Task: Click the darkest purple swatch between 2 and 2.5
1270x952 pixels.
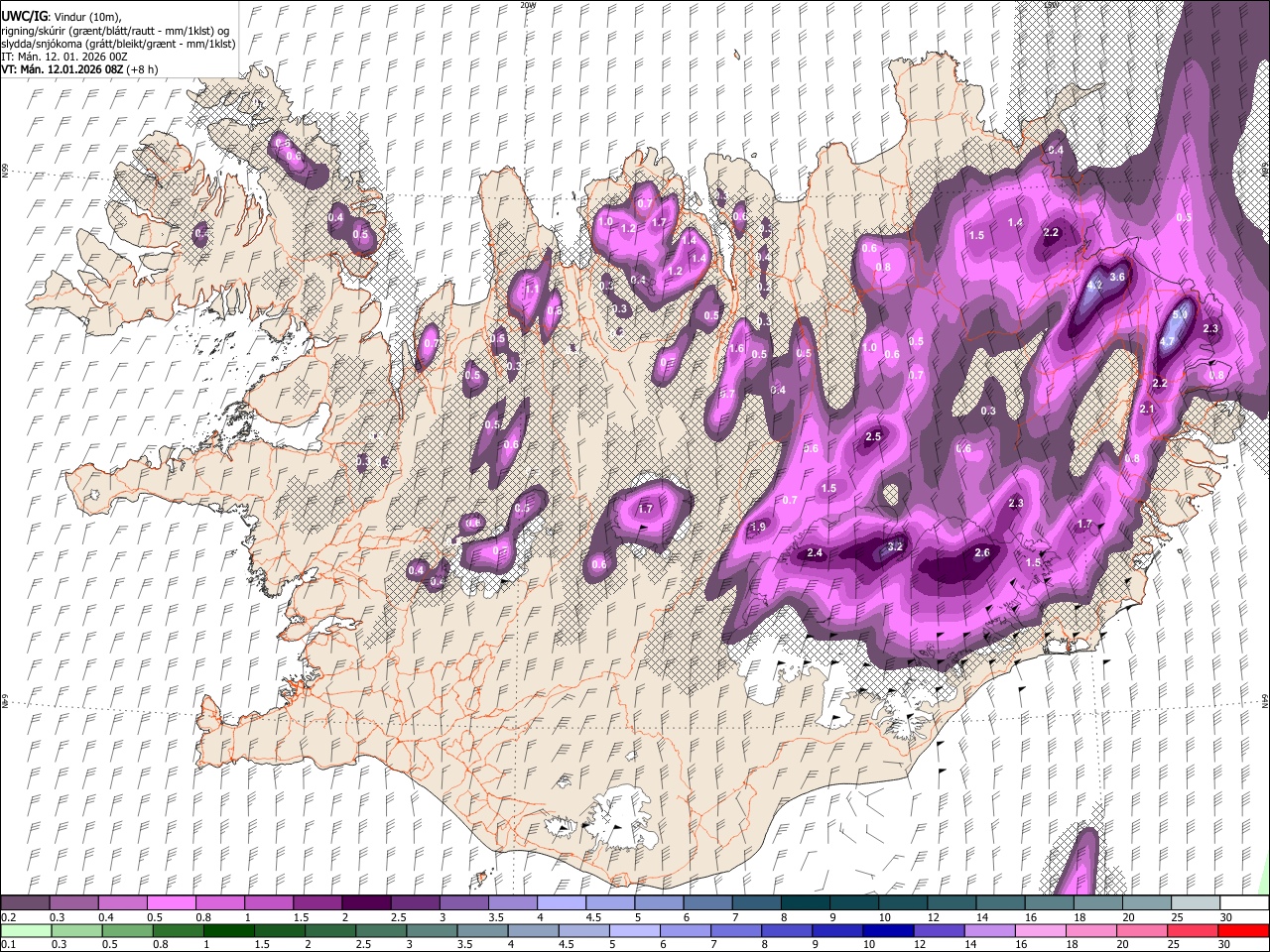Action: (x=366, y=902)
